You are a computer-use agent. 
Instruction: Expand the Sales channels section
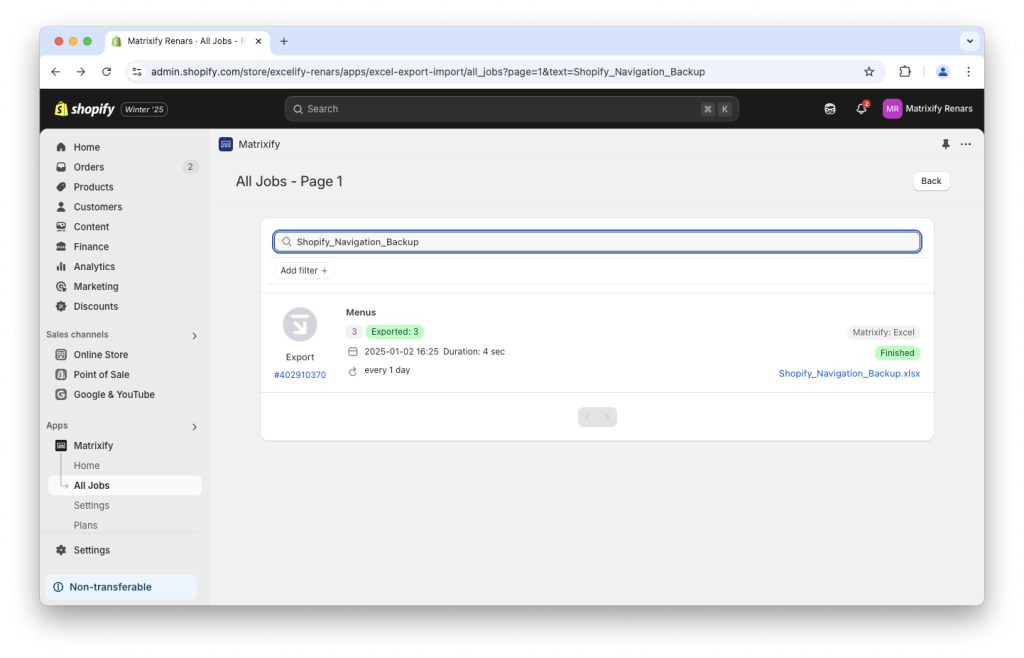pos(195,334)
